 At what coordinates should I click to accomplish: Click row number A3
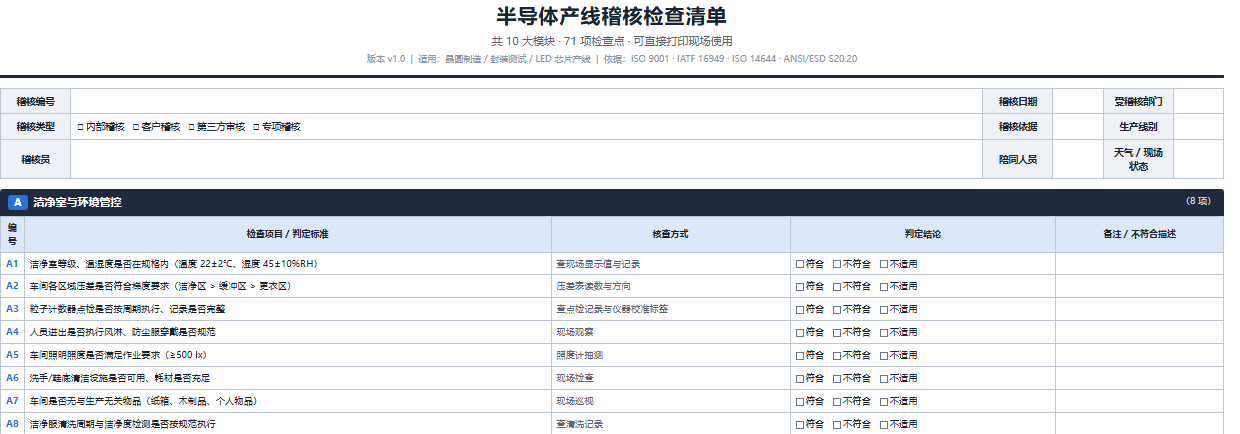(13, 309)
